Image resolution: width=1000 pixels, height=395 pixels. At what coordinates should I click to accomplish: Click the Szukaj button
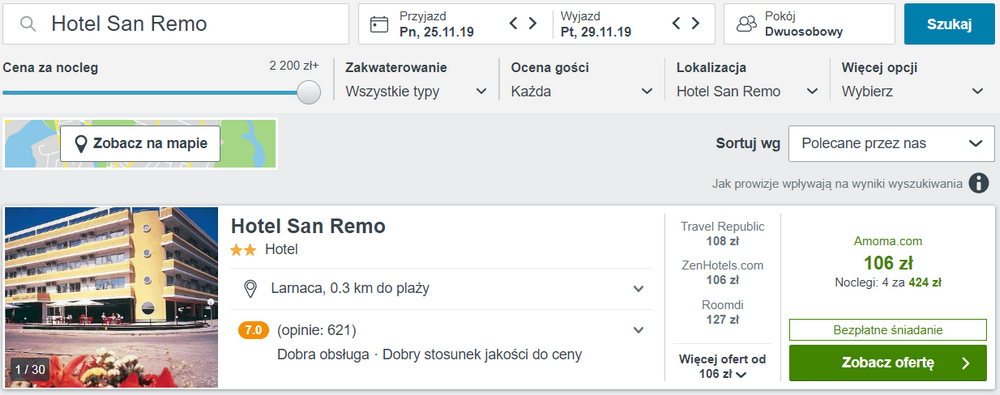coord(949,24)
